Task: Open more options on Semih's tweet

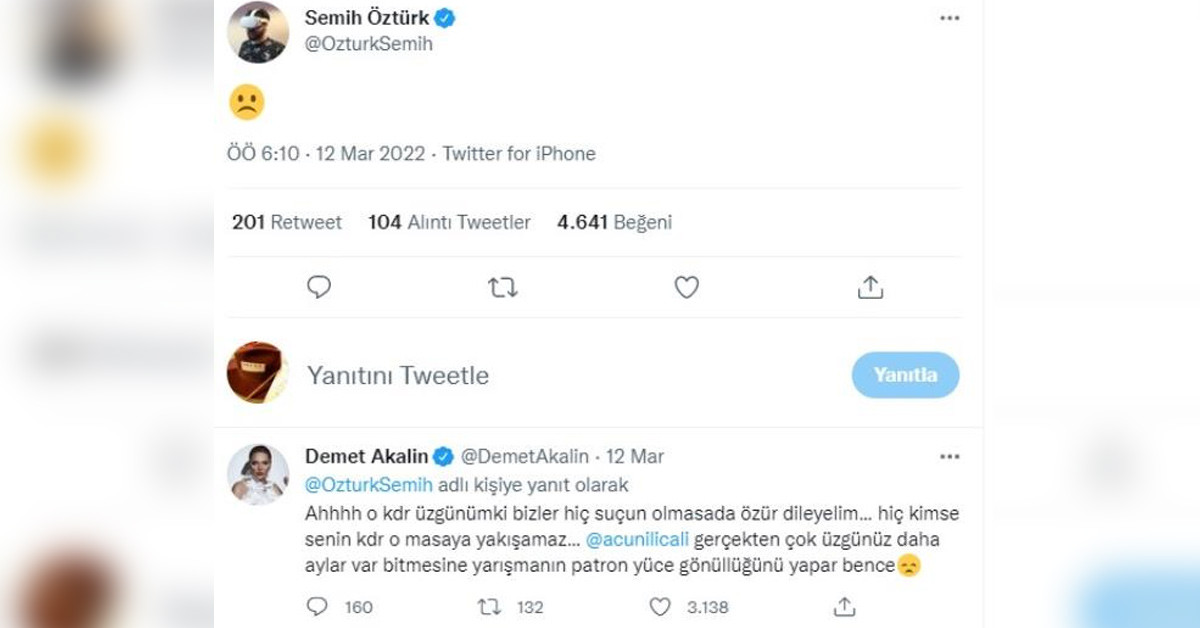Action: (949, 19)
